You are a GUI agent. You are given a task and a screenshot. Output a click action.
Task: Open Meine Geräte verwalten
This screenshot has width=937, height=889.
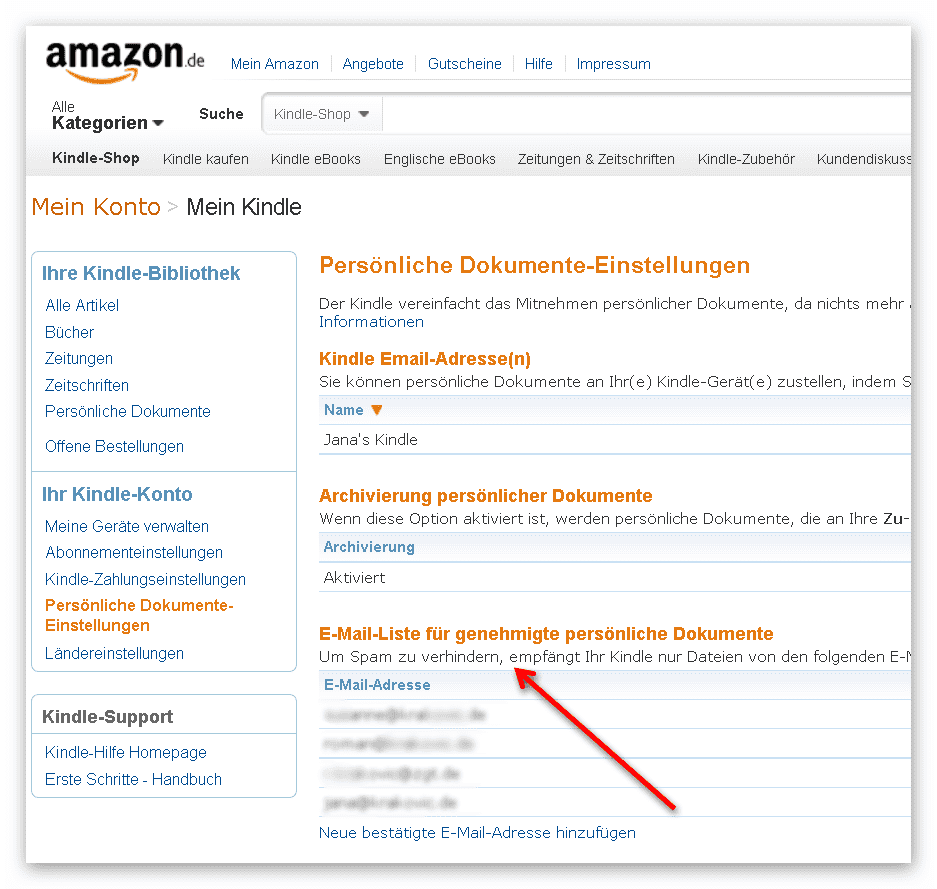click(127, 526)
